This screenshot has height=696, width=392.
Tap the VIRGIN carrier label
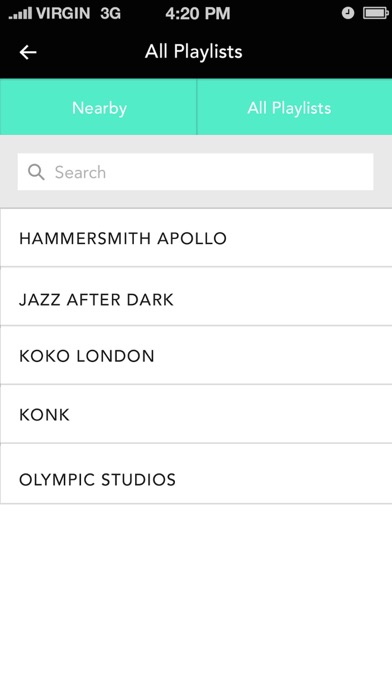click(63, 13)
